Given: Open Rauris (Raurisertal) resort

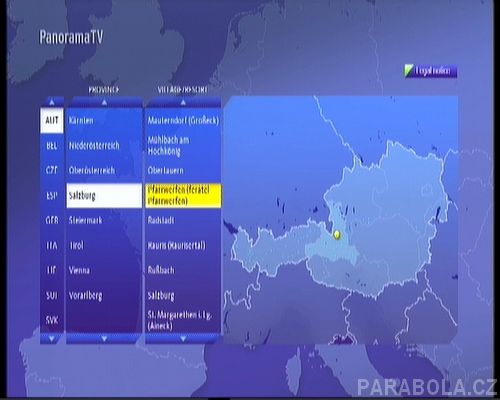Looking at the screenshot, I should point(183,245).
